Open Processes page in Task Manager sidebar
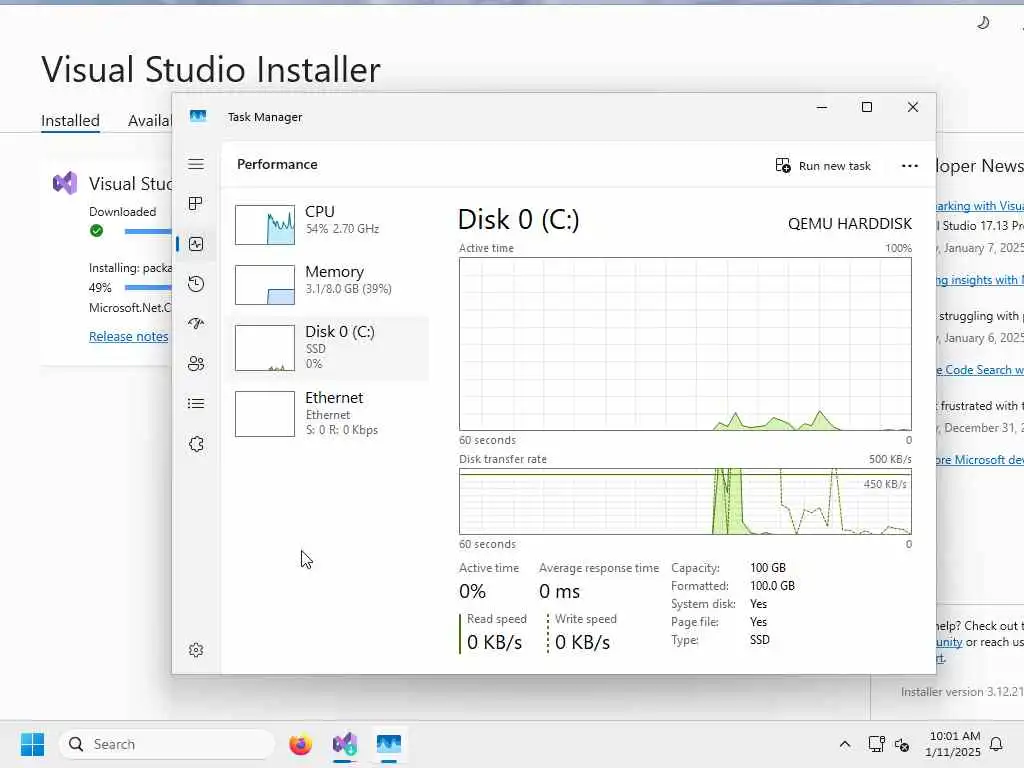The width and height of the screenshot is (1024, 768). pos(196,204)
